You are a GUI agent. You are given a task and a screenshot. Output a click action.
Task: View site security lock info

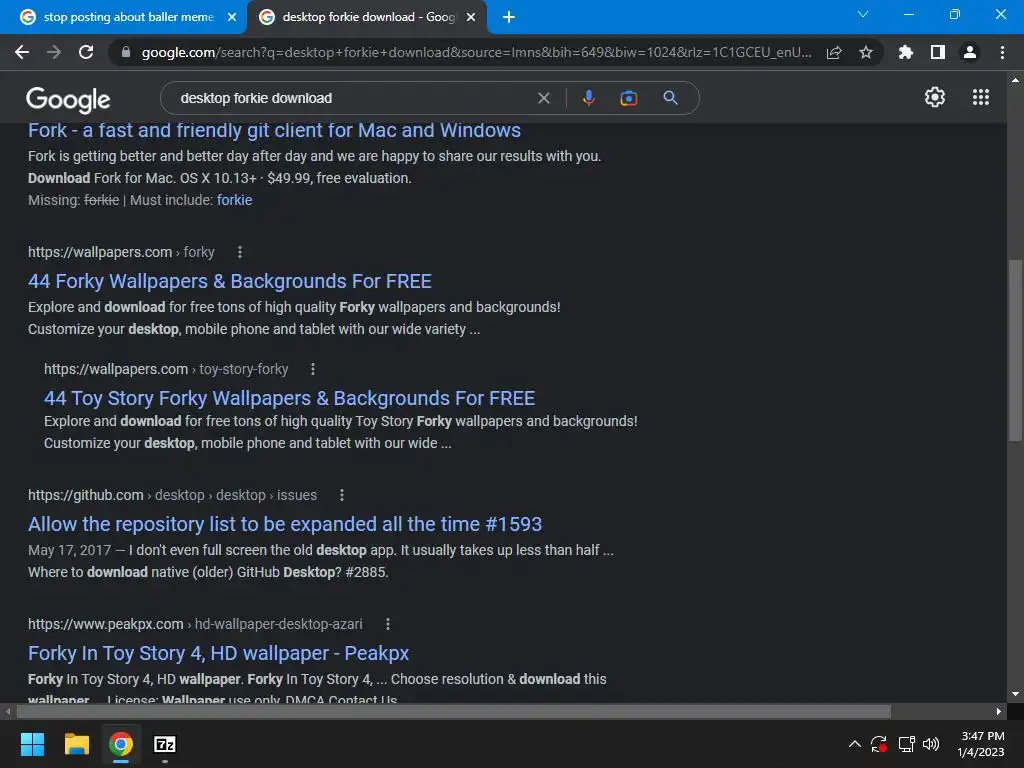(126, 52)
